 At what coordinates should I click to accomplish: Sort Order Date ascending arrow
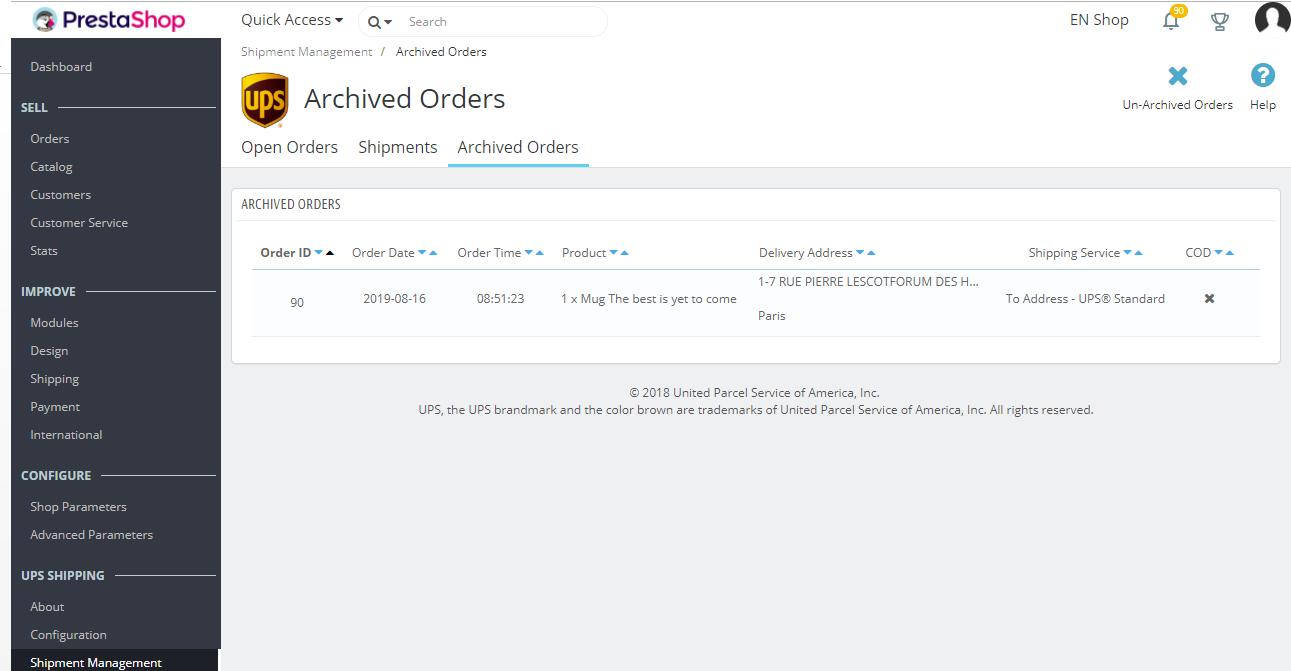(x=433, y=253)
